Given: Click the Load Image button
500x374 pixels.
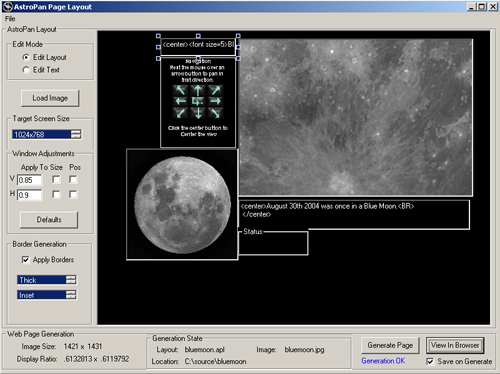Looking at the screenshot, I should (50, 98).
